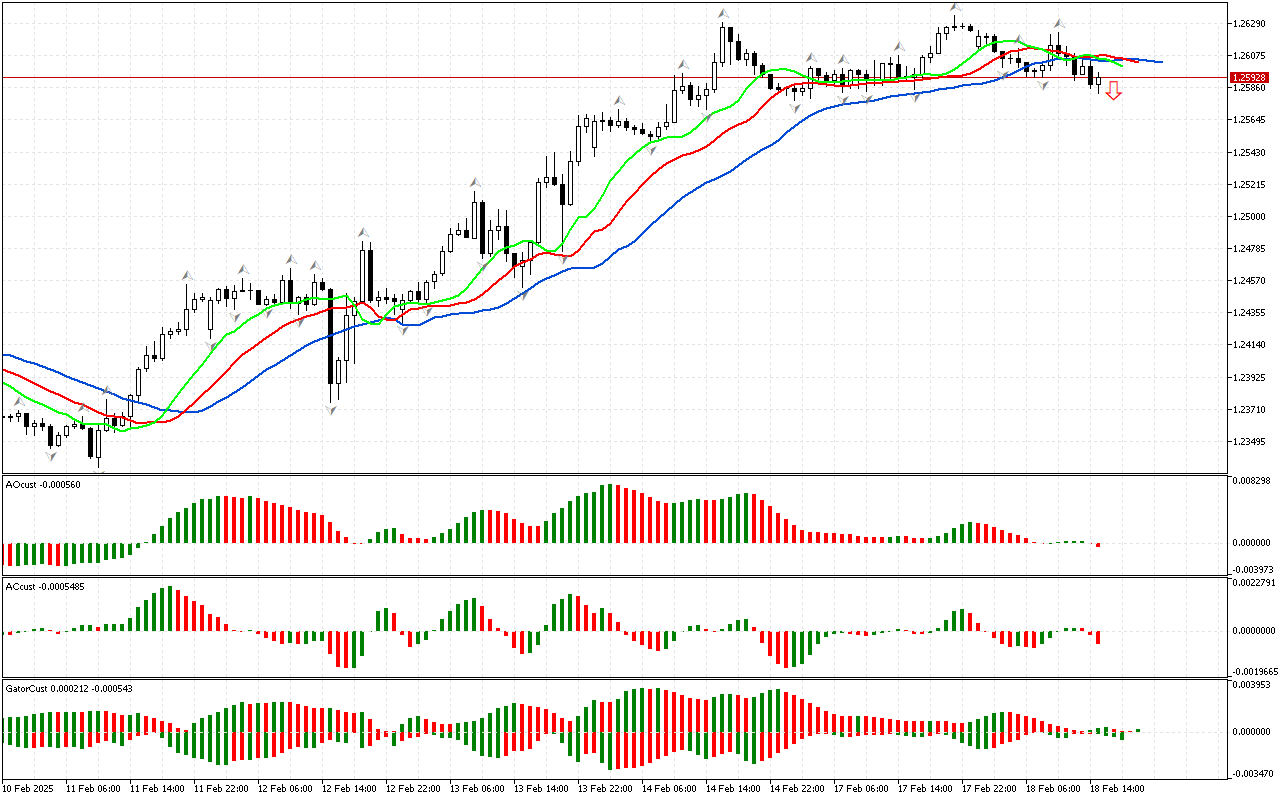The width and height of the screenshot is (1280, 800).
Task: Select price level 1.23710 on the scale
Action: tap(1249, 409)
